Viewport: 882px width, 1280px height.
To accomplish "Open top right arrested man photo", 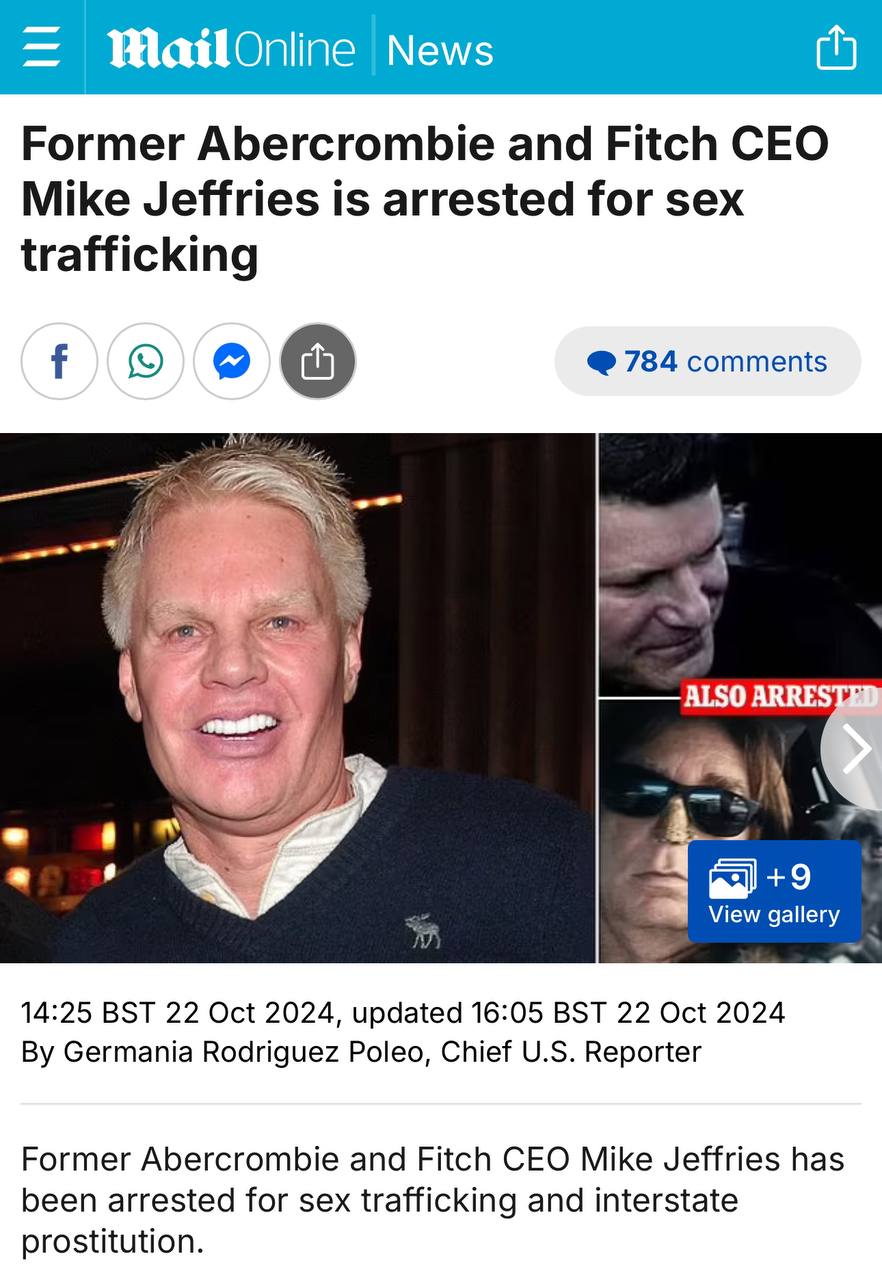I will click(x=740, y=565).
